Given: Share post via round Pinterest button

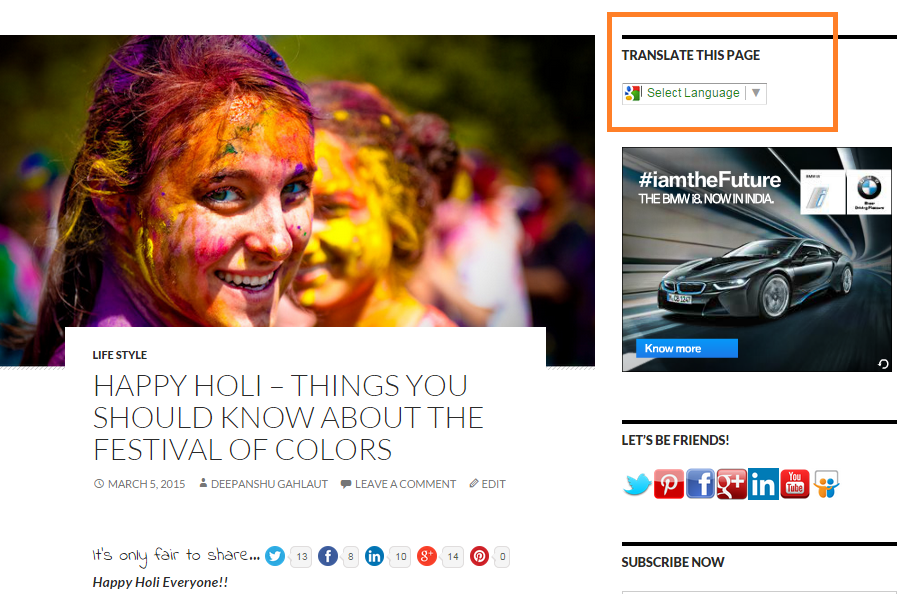Looking at the screenshot, I should coord(479,556).
